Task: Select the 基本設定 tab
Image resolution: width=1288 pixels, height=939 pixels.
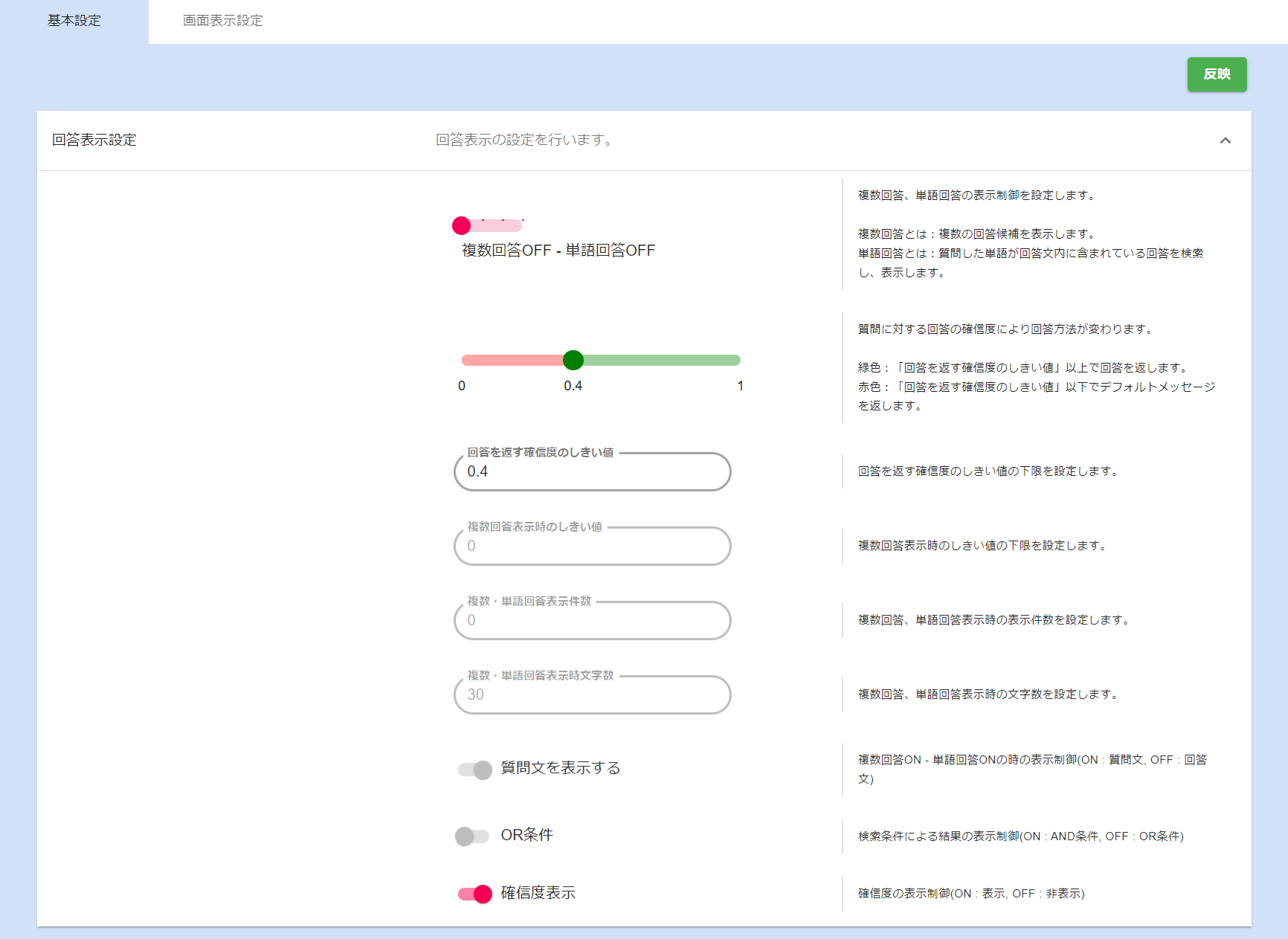Action: (x=74, y=21)
